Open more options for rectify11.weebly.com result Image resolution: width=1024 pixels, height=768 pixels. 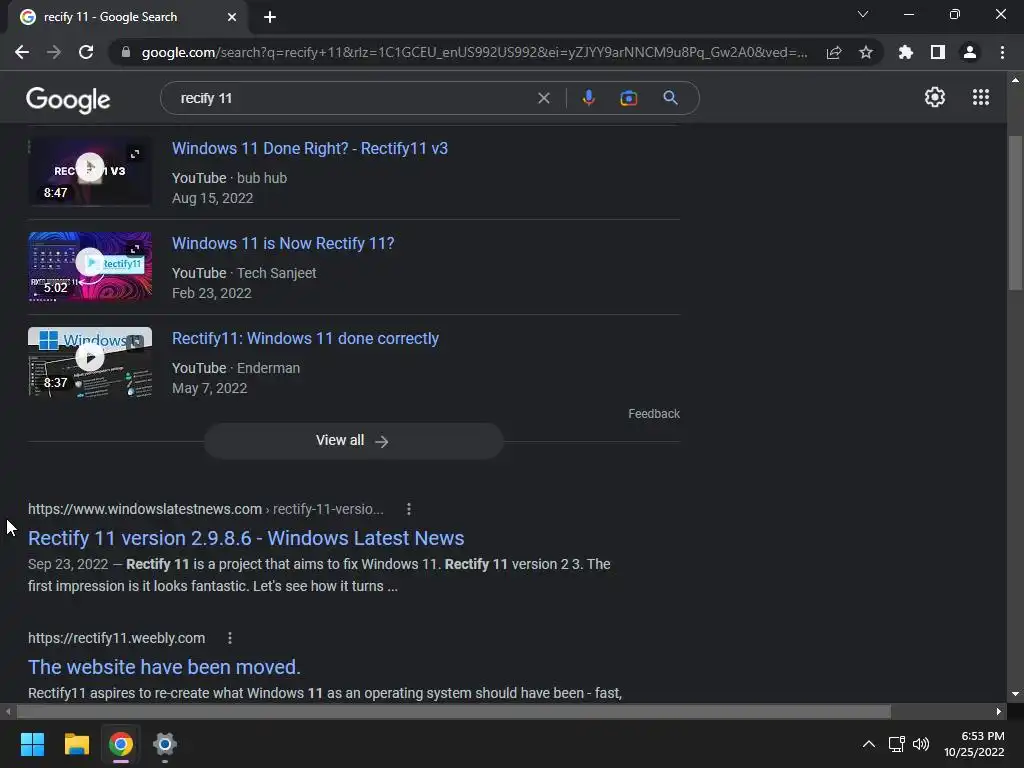(x=229, y=638)
